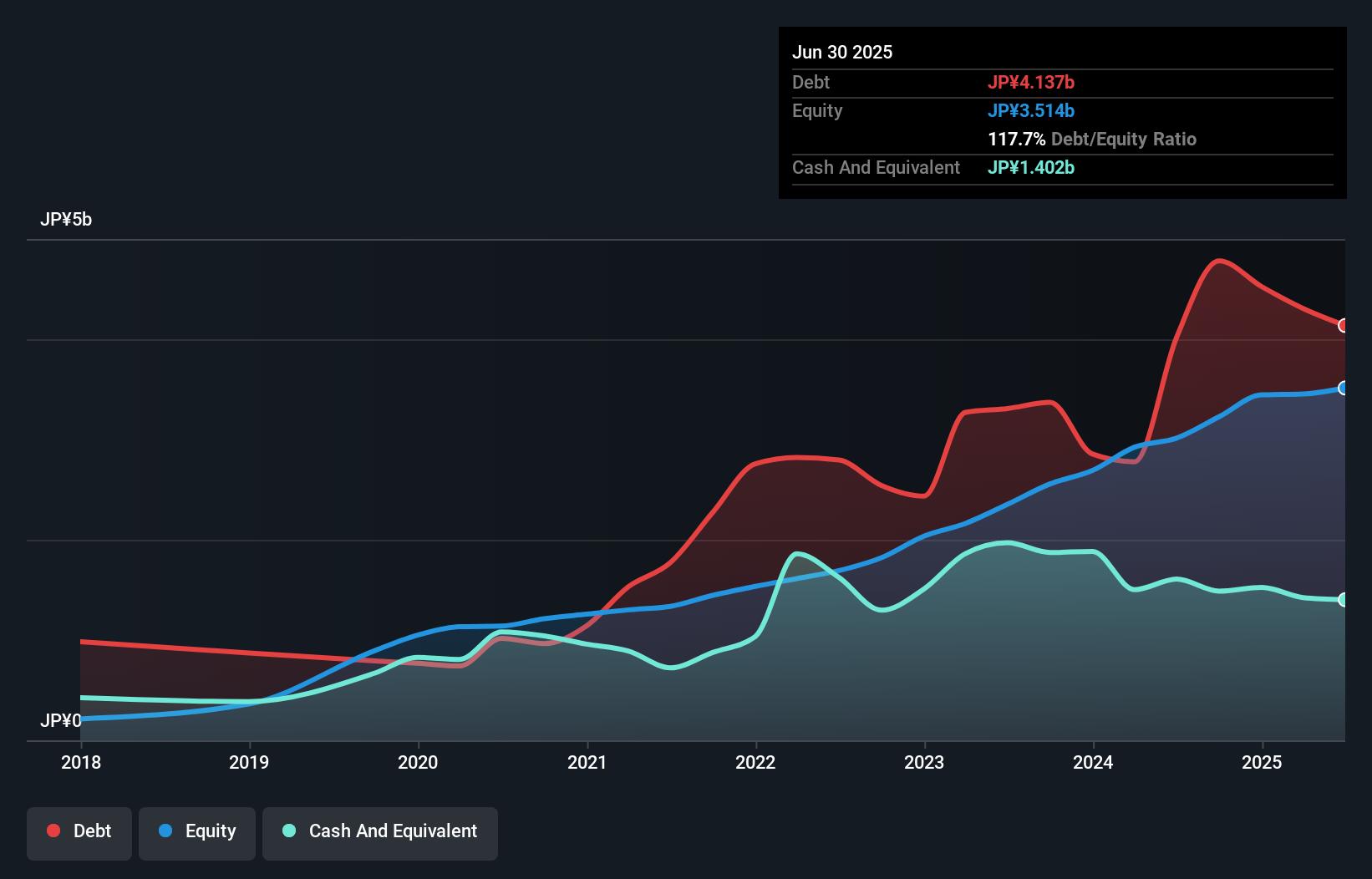Viewport: 1372px width, 879px height.
Task: Select the Equity endpoint marker on the chart
Action: tap(1343, 389)
